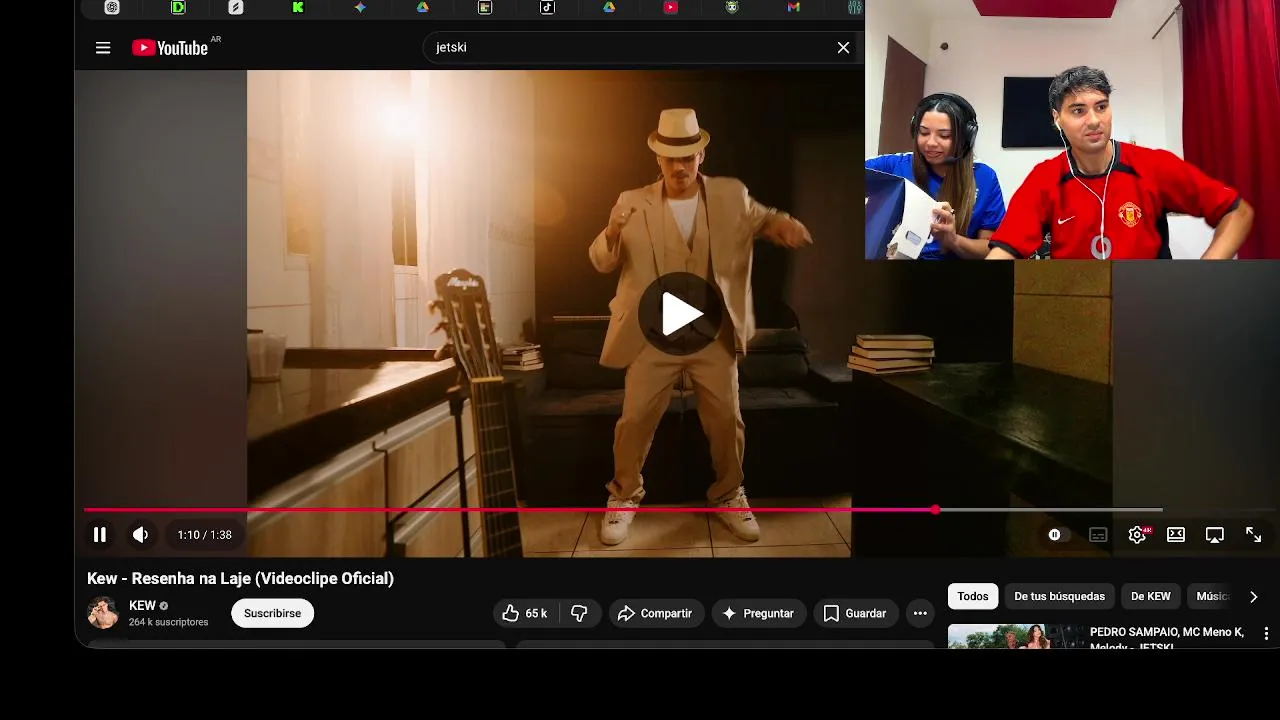Open the ChatGPT browser tab
Screen dimensions: 1280x720
112,7
